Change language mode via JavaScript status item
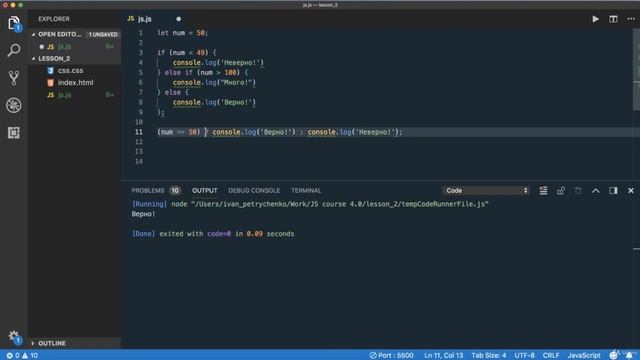The image size is (640, 360). point(584,355)
